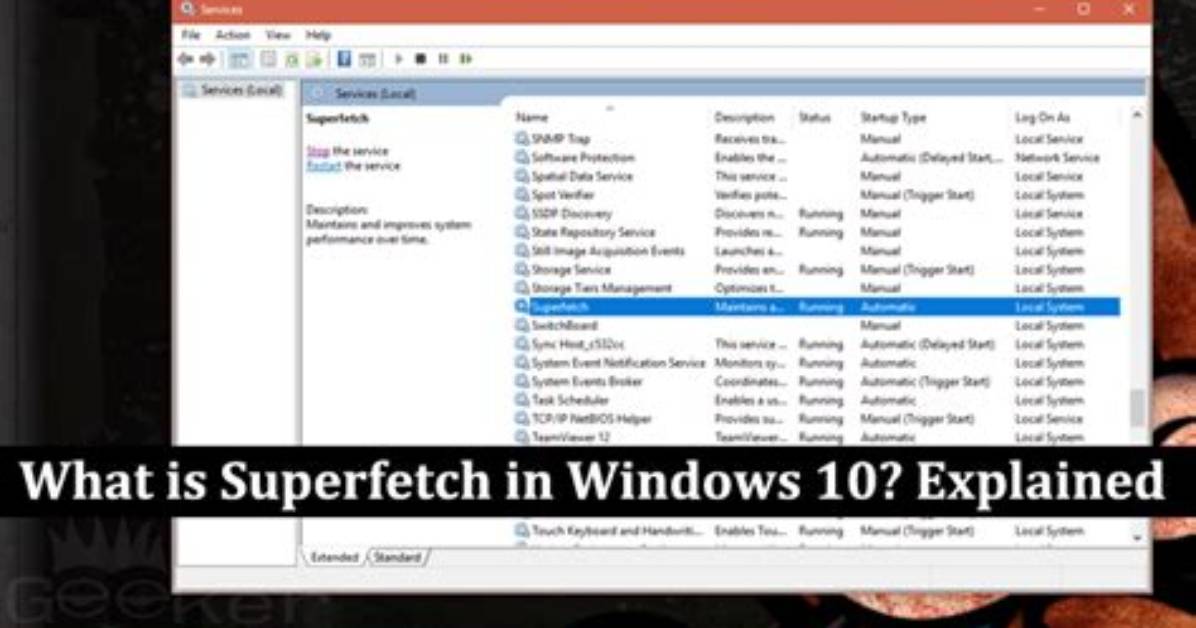Click the gear icon of Software Protection
1196x628 pixels.
pos(522,157)
